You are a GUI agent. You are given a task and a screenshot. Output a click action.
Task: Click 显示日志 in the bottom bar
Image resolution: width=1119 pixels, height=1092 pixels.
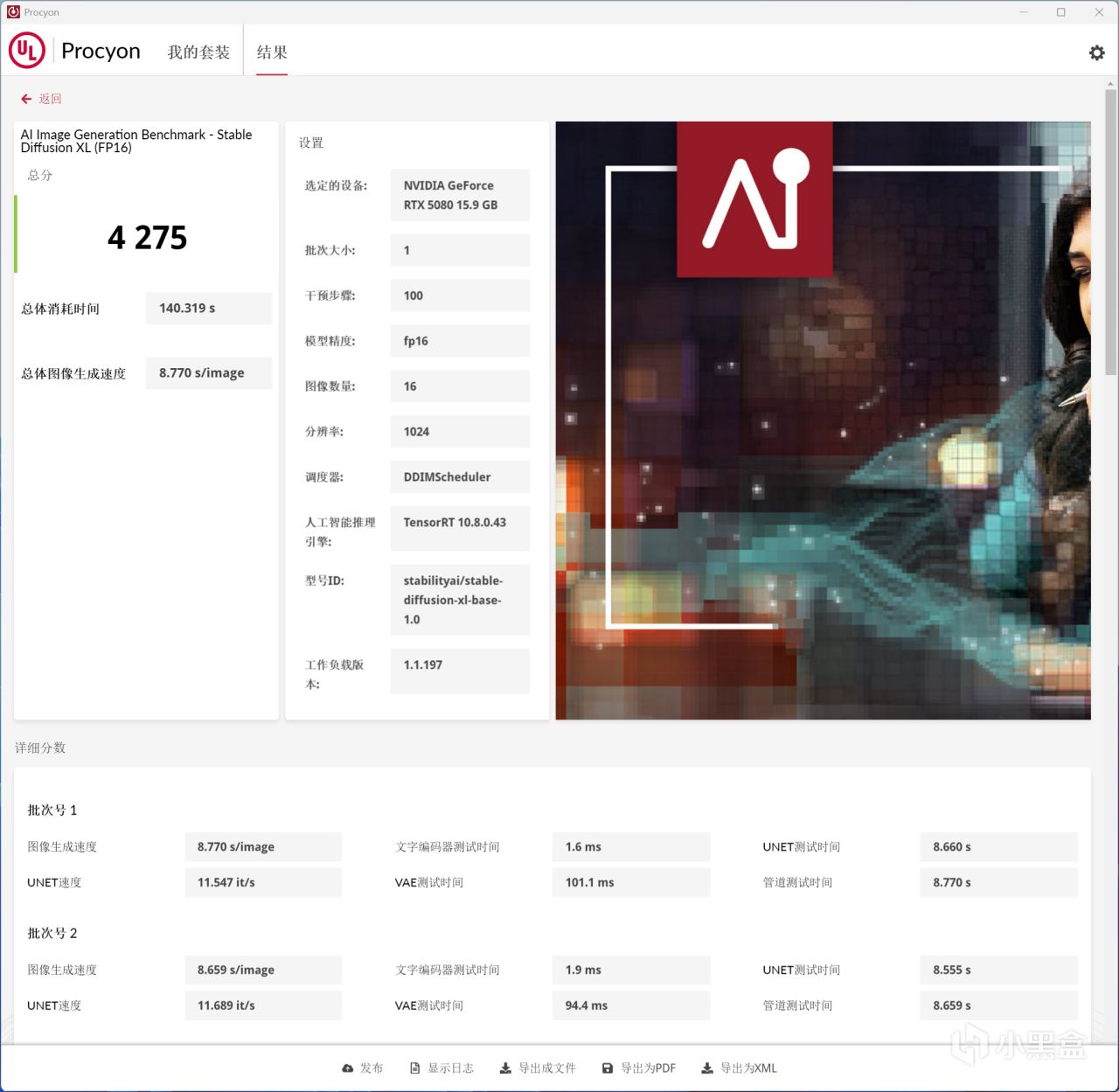450,1068
